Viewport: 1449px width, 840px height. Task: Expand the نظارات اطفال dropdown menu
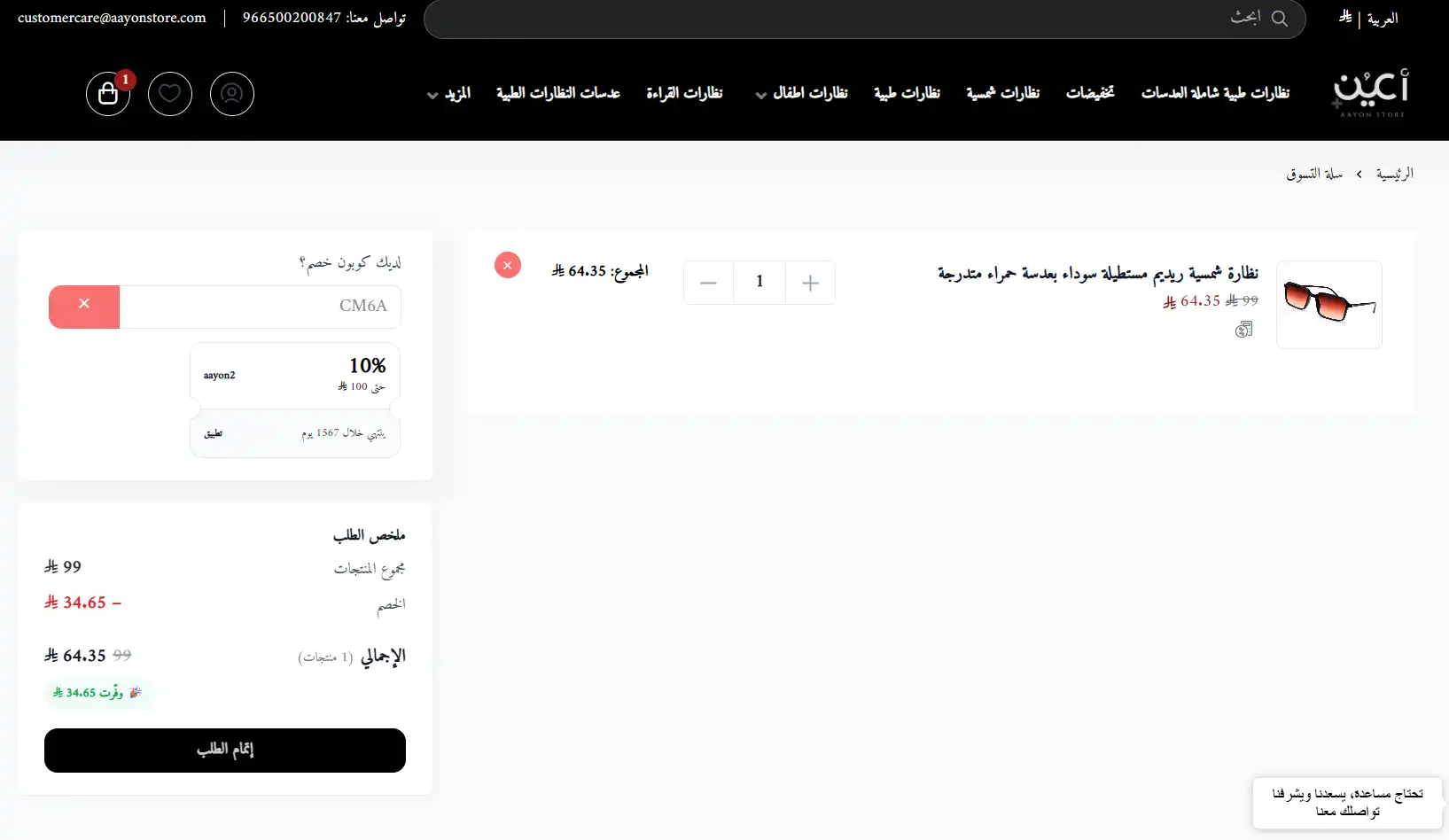point(801,93)
